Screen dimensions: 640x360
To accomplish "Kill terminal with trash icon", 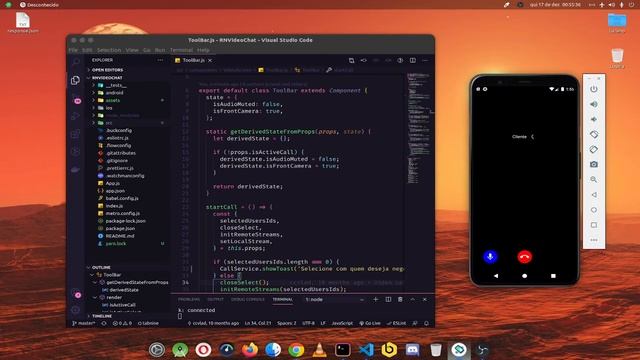I will 400,299.
